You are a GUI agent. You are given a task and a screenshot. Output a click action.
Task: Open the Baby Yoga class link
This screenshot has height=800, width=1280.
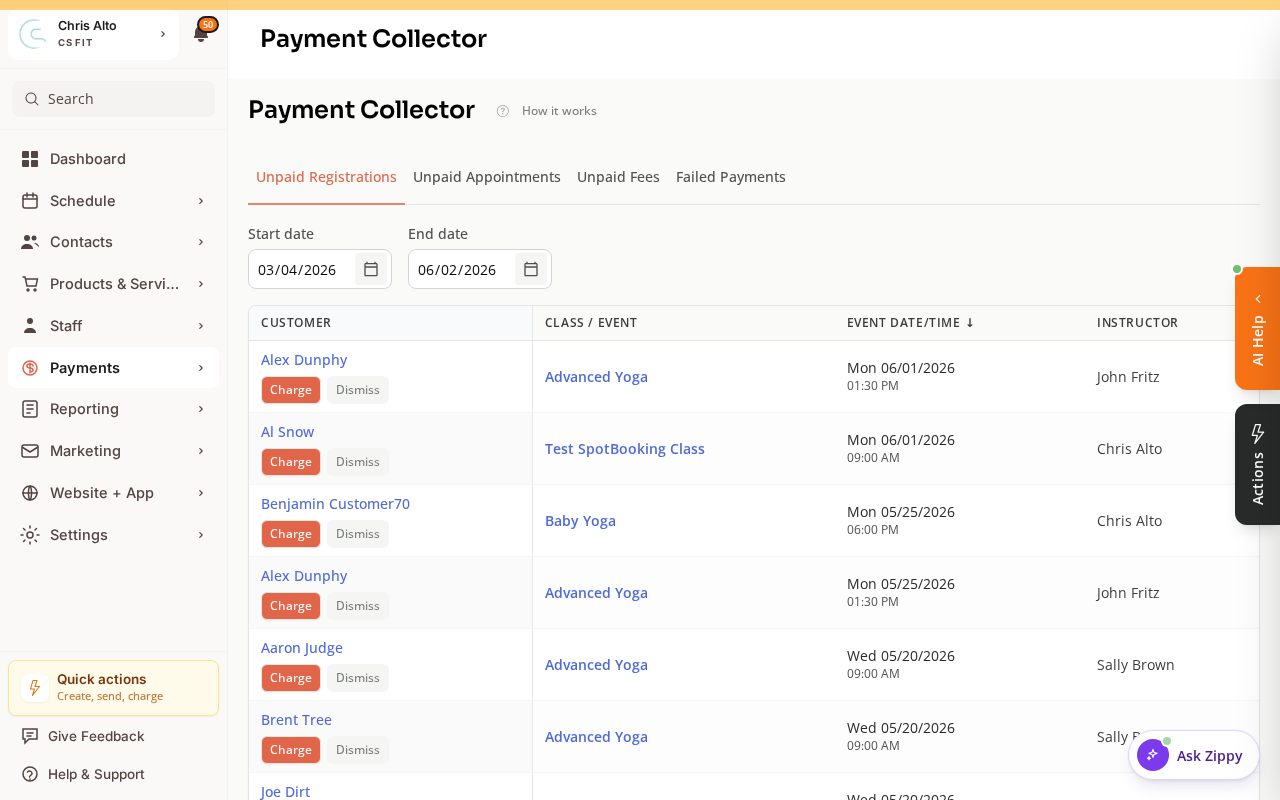click(x=580, y=521)
